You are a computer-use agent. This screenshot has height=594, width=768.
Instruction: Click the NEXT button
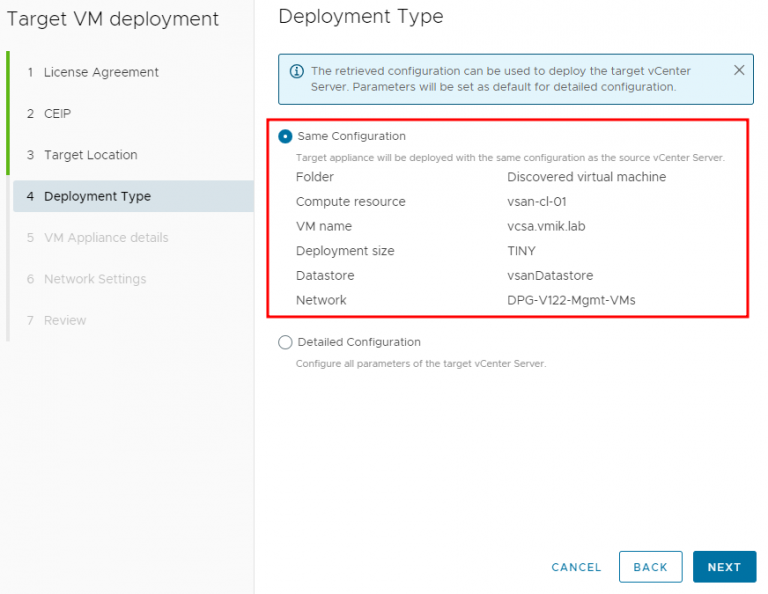(x=724, y=567)
